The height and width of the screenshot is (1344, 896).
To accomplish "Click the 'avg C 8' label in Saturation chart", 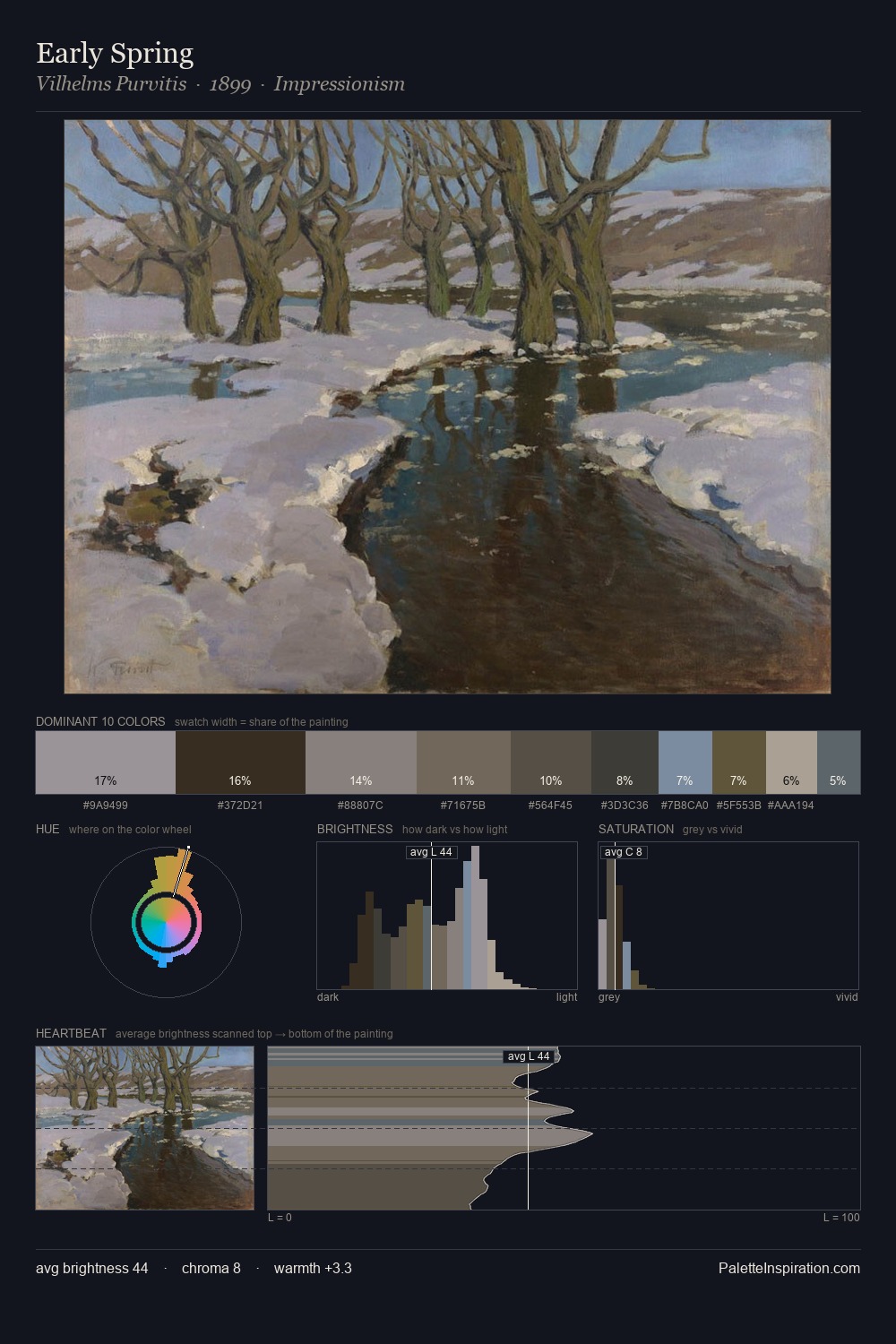I will [x=623, y=852].
